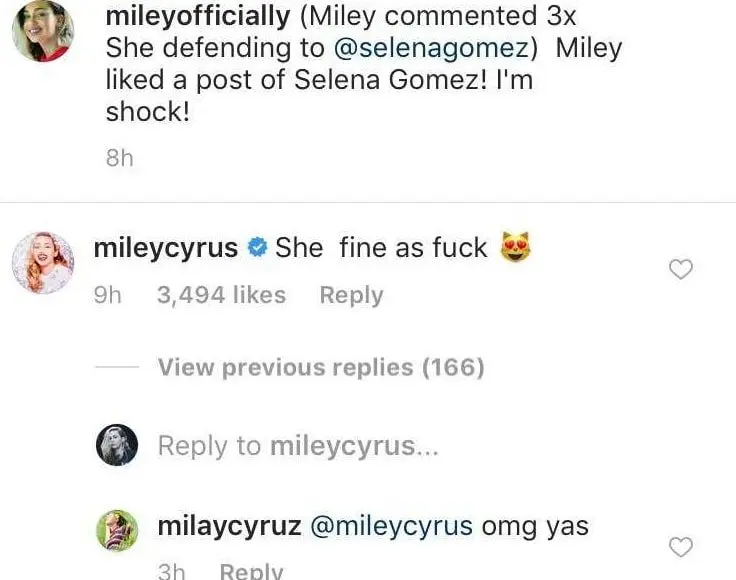Click the 9h timestamp on the mileycyrus comment
This screenshot has height=580, width=736.
click(x=107, y=295)
